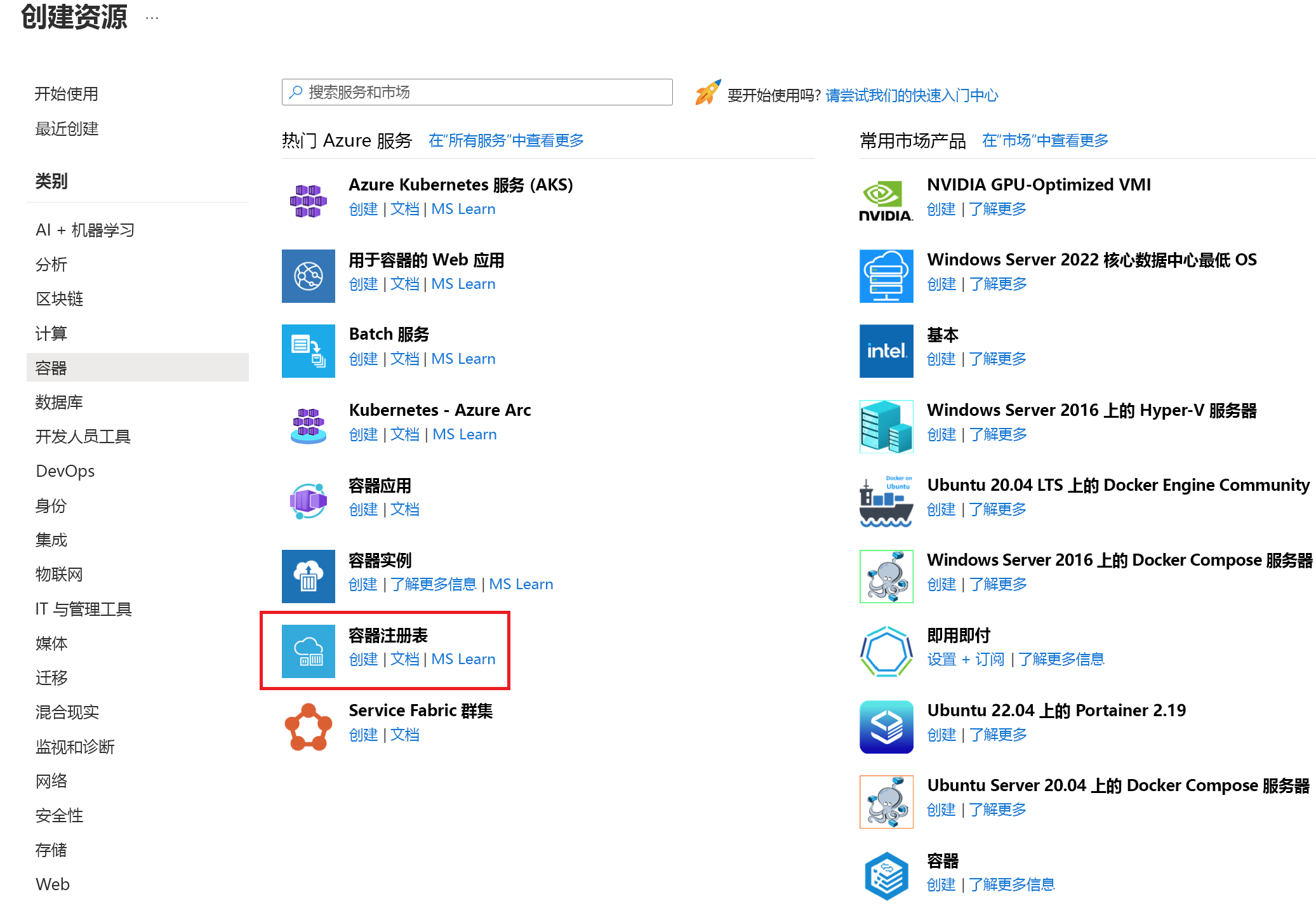This screenshot has width=1316, height=913.
Task: Select the AI + 机器学习 category
Action: (x=85, y=230)
